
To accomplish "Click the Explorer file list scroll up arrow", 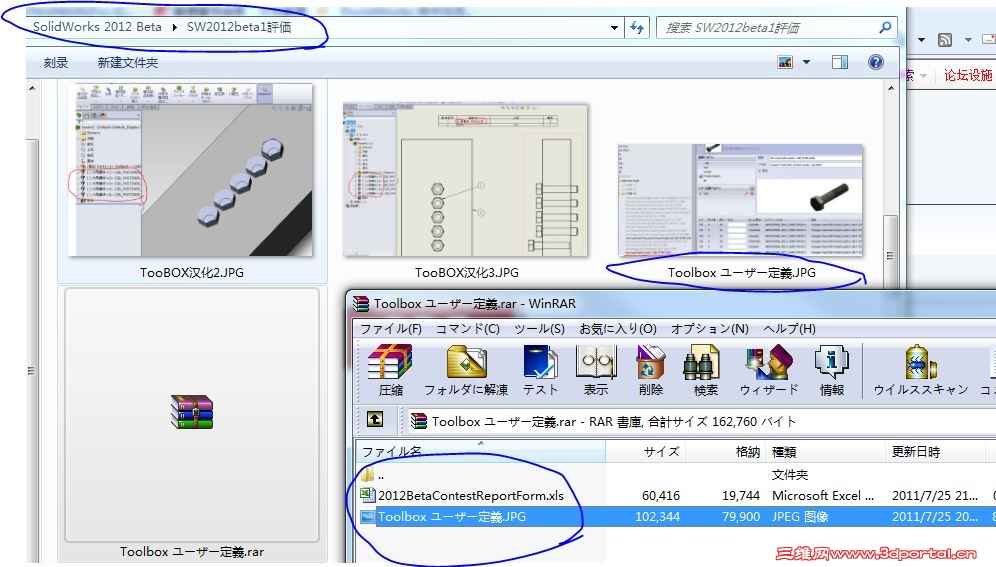I will (891, 88).
